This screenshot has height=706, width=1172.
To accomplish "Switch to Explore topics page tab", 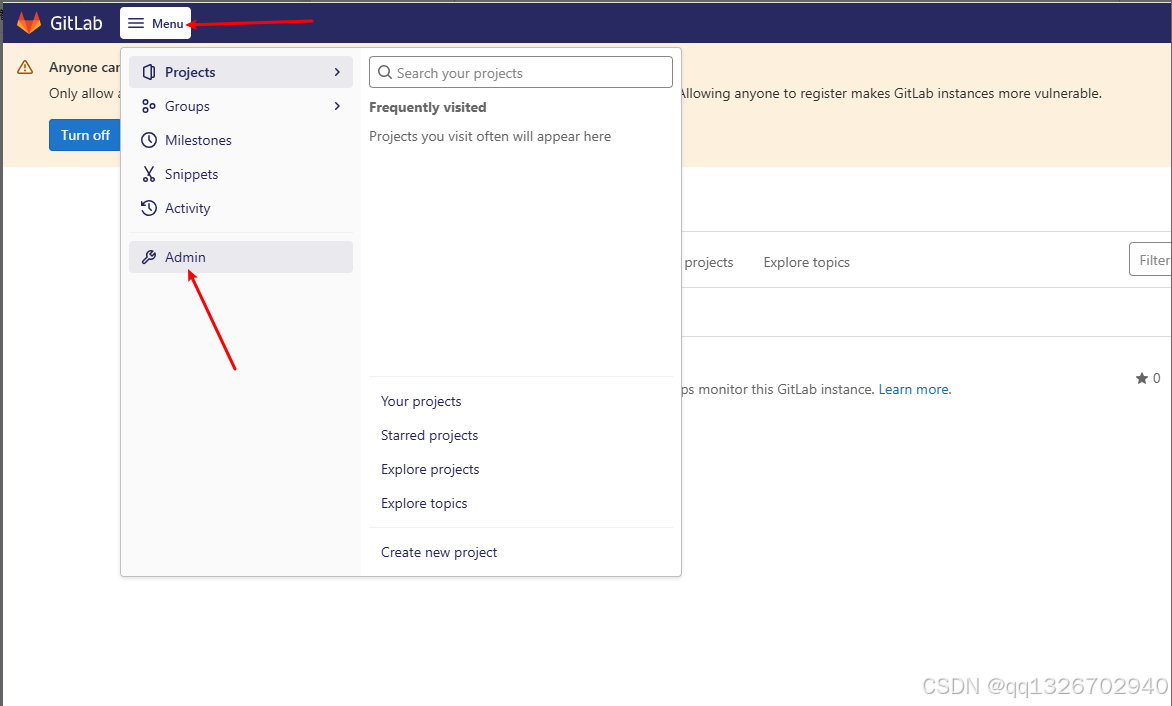I will [806, 262].
